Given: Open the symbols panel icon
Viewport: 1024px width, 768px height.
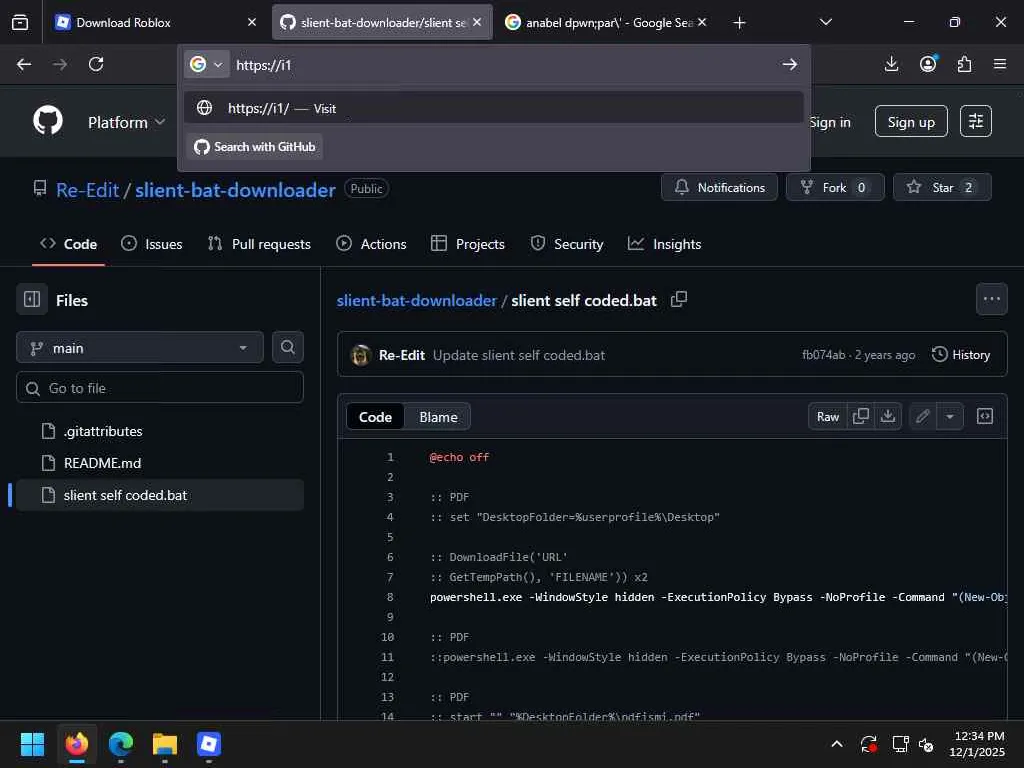Looking at the screenshot, I should click(x=985, y=416).
